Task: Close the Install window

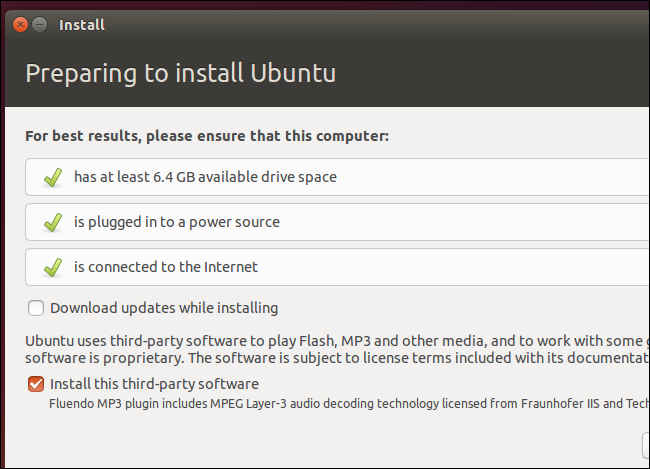Action: point(21,23)
